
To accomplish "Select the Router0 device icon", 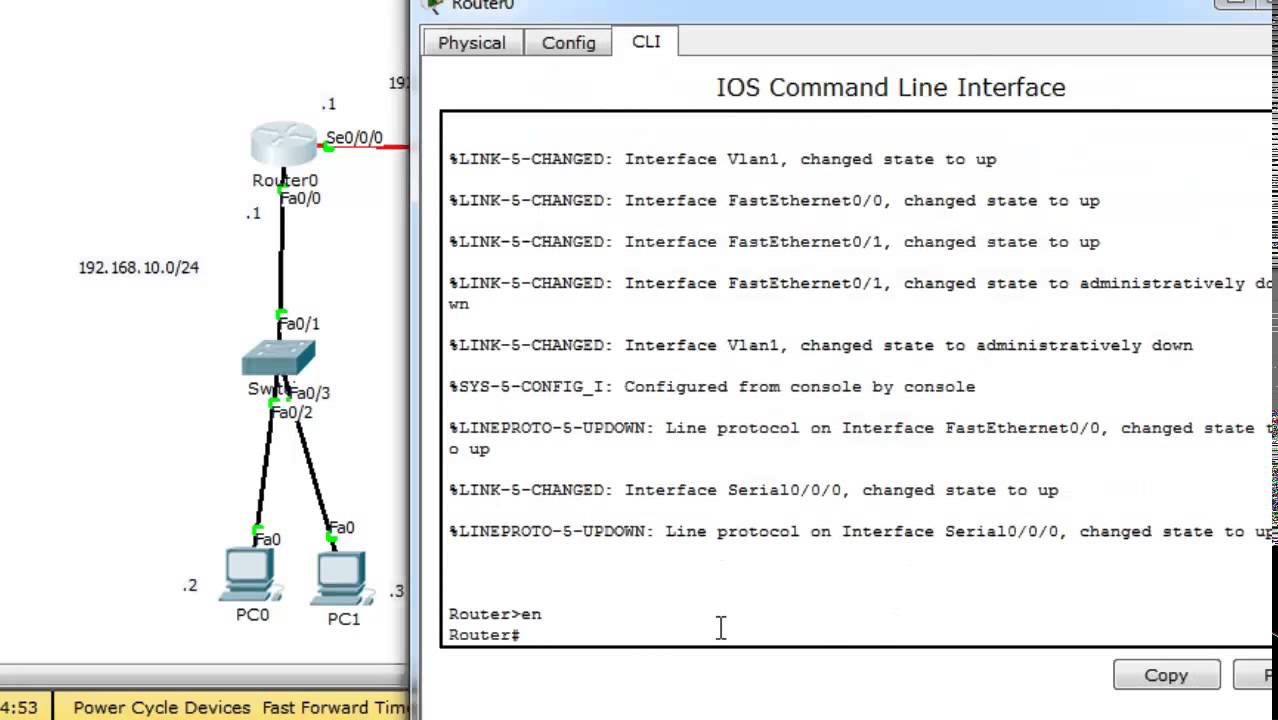I will (x=283, y=144).
